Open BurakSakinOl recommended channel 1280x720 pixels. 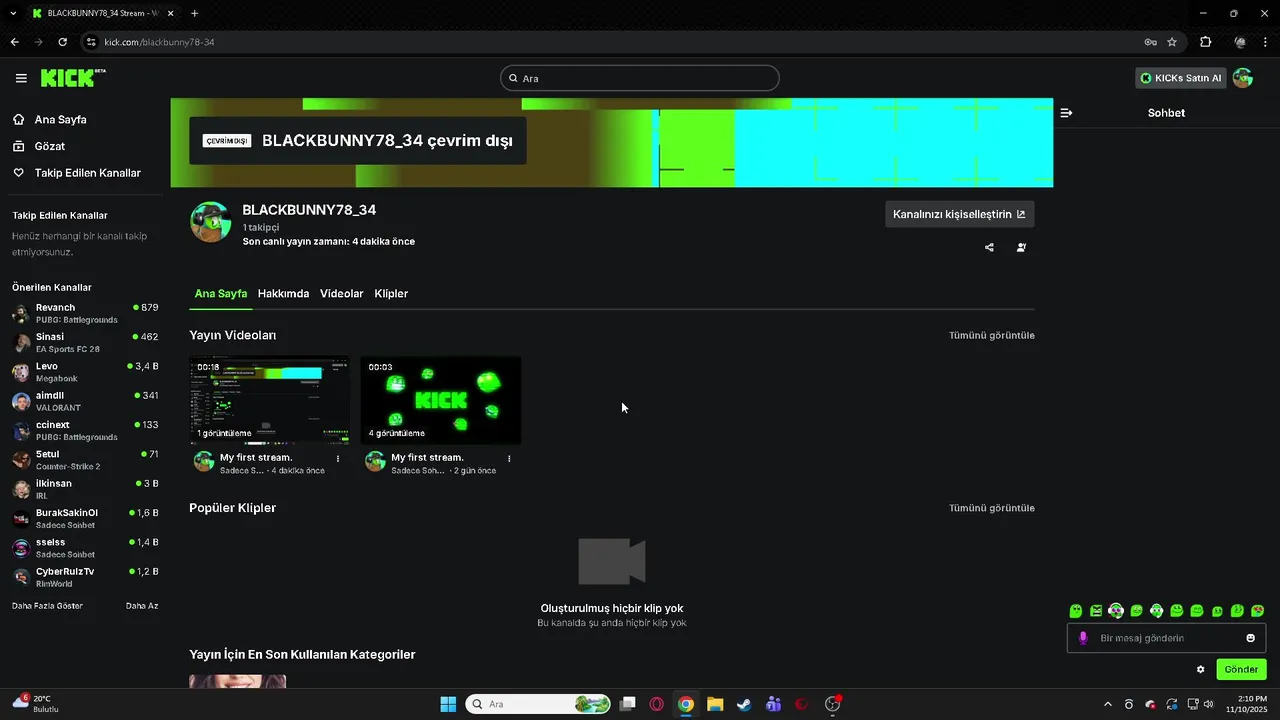(85, 518)
